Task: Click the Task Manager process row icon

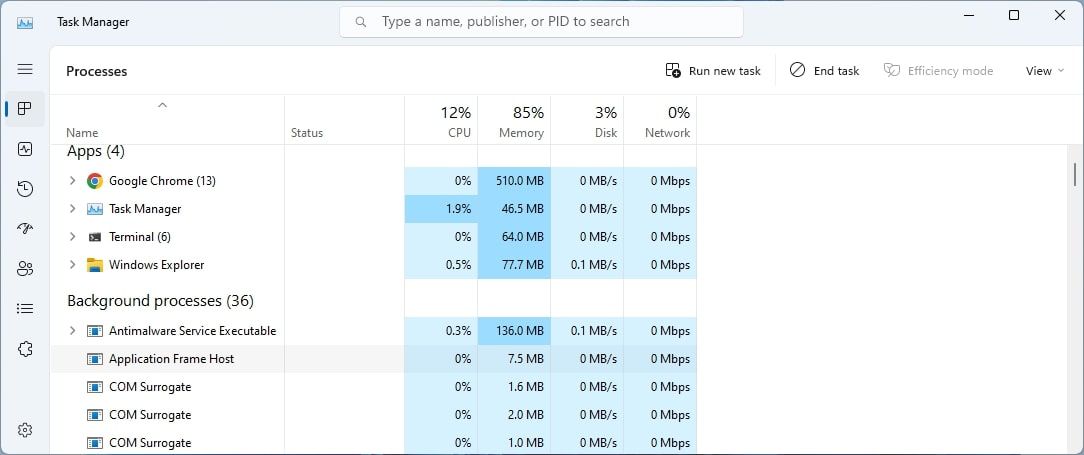Action: point(95,209)
